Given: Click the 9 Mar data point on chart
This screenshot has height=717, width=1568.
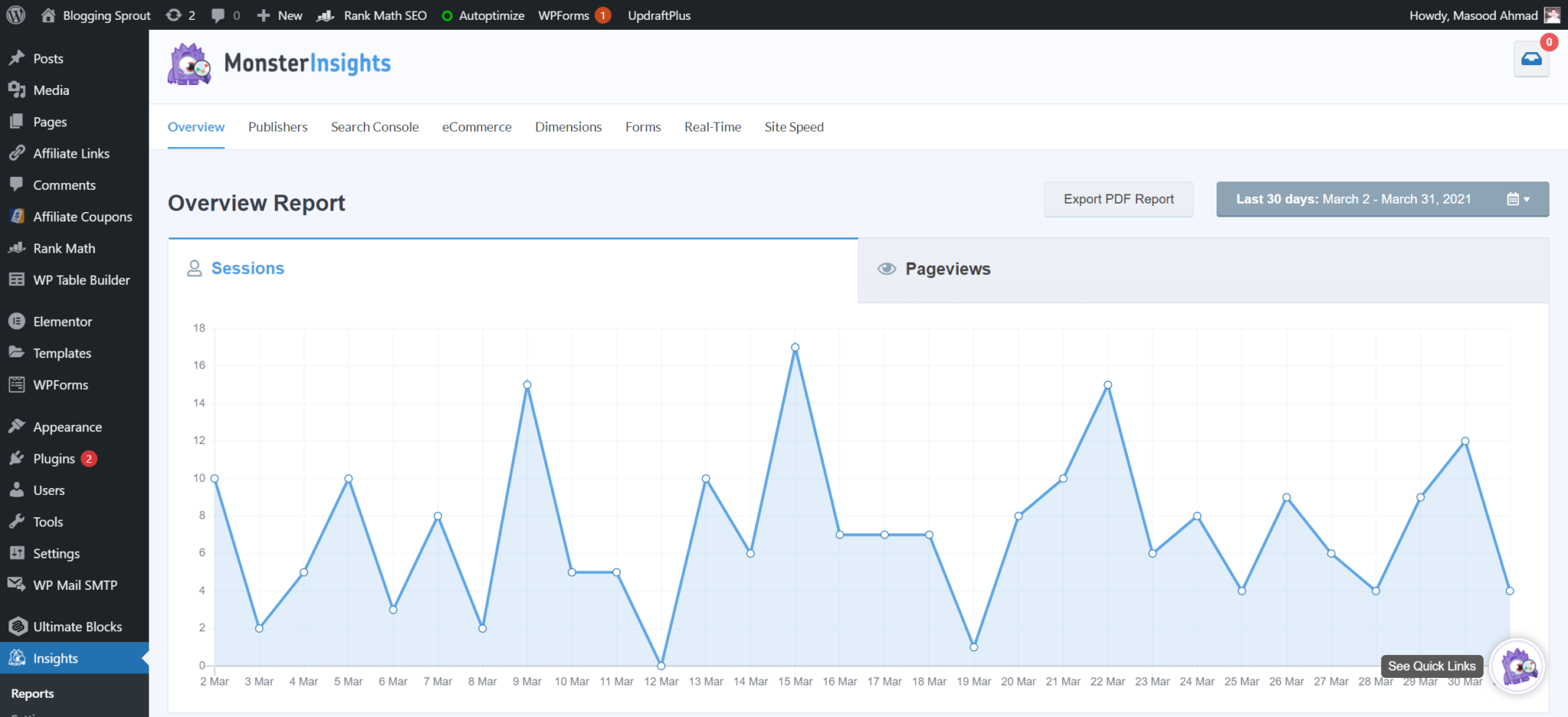Looking at the screenshot, I should (x=528, y=385).
